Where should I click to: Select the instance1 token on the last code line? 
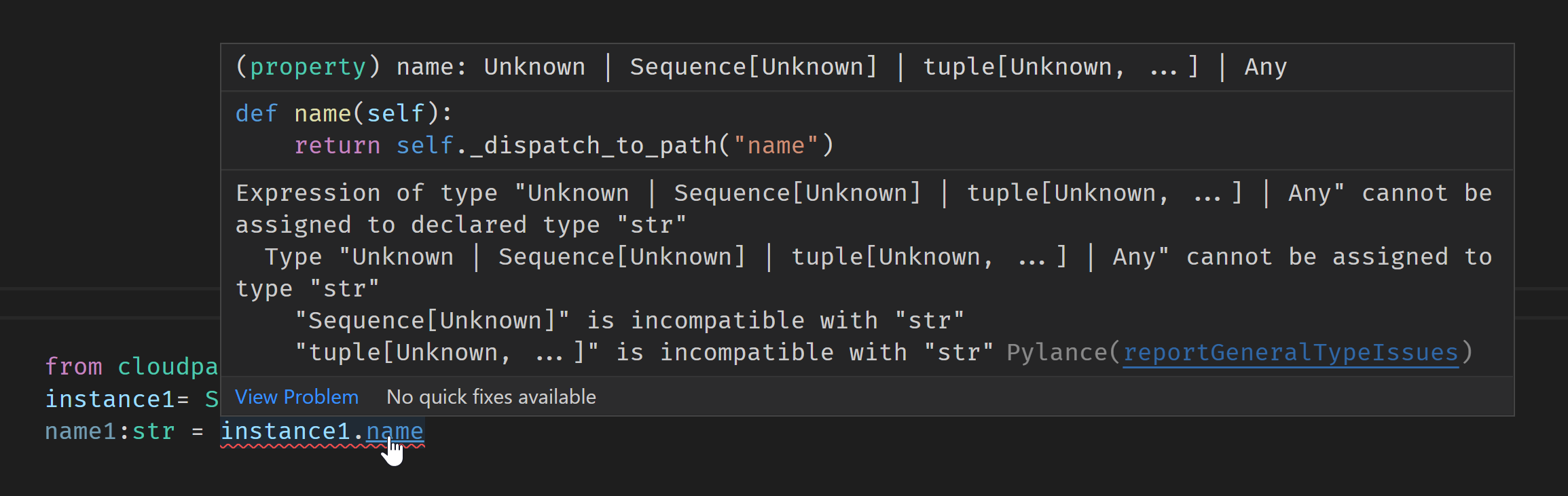[285, 430]
